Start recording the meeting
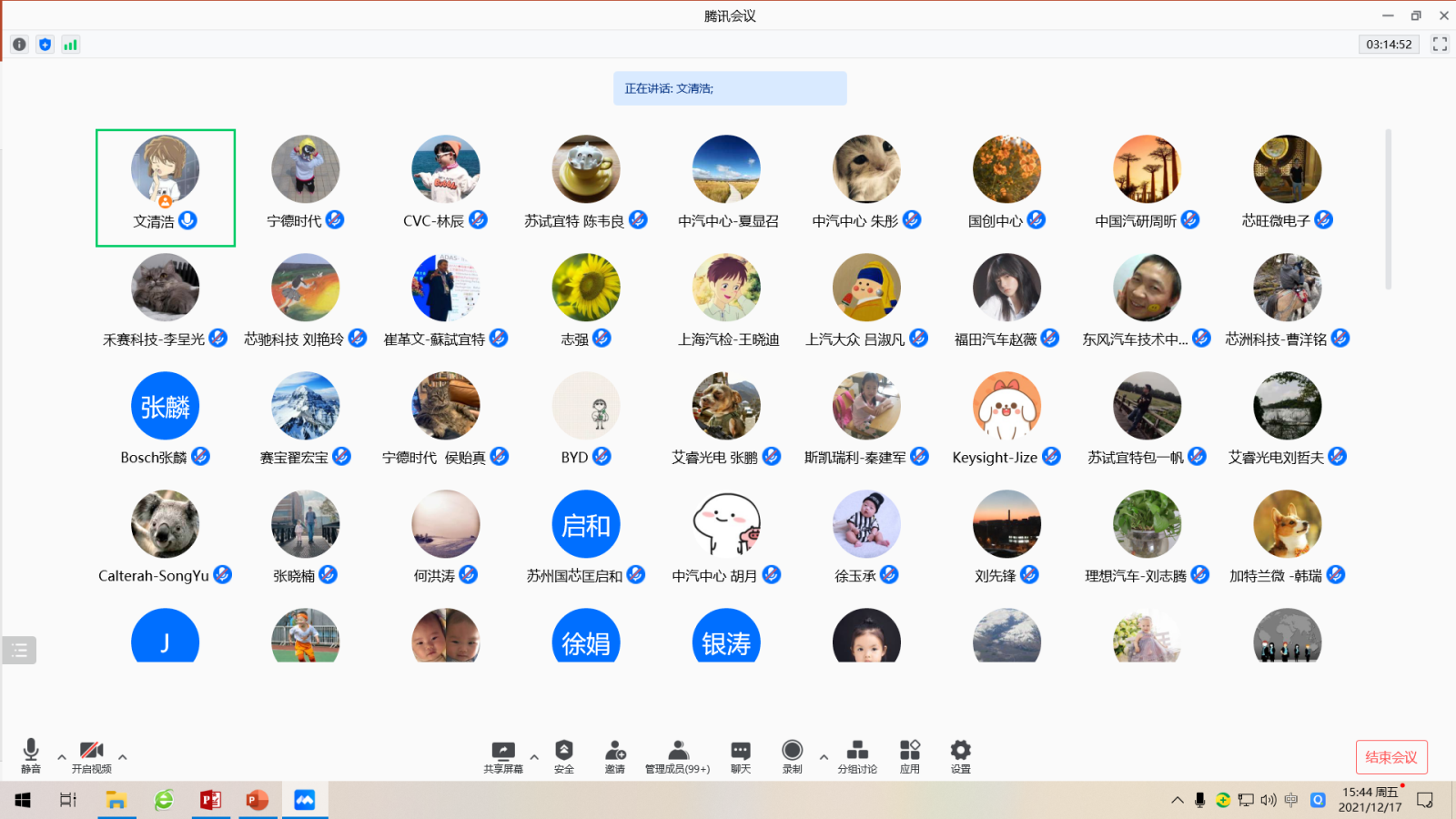Screen dimensions: 1456x819 click(793, 755)
